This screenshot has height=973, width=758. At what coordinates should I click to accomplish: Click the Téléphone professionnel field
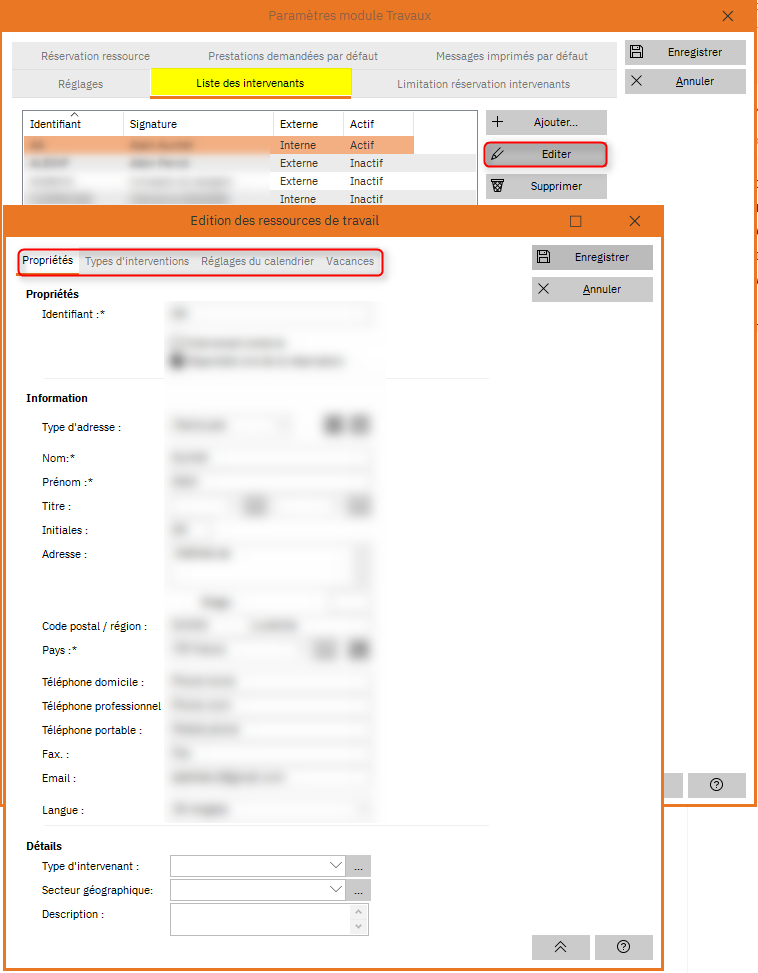tap(270, 706)
